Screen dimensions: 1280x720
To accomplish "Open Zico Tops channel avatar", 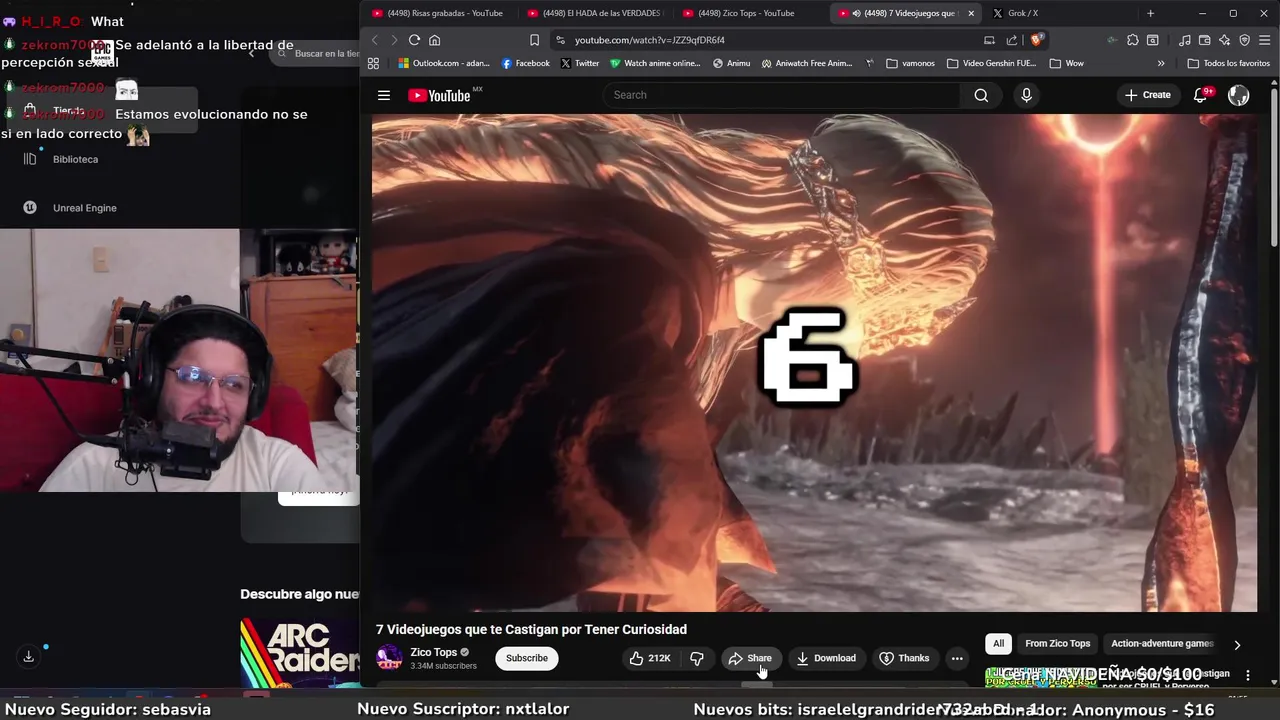I will [389, 658].
